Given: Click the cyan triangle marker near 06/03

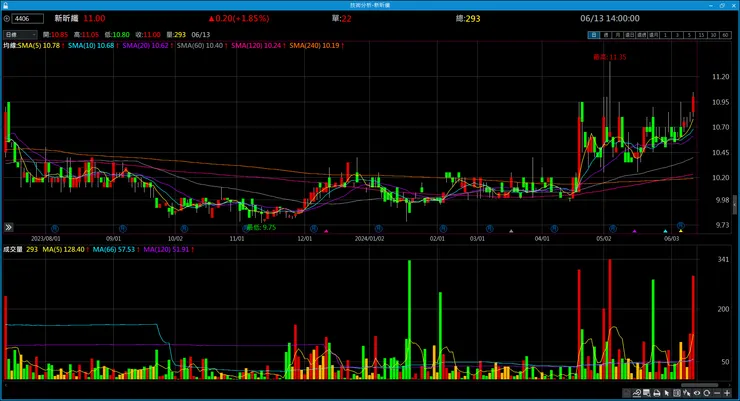Looking at the screenshot, I should tap(665, 231).
